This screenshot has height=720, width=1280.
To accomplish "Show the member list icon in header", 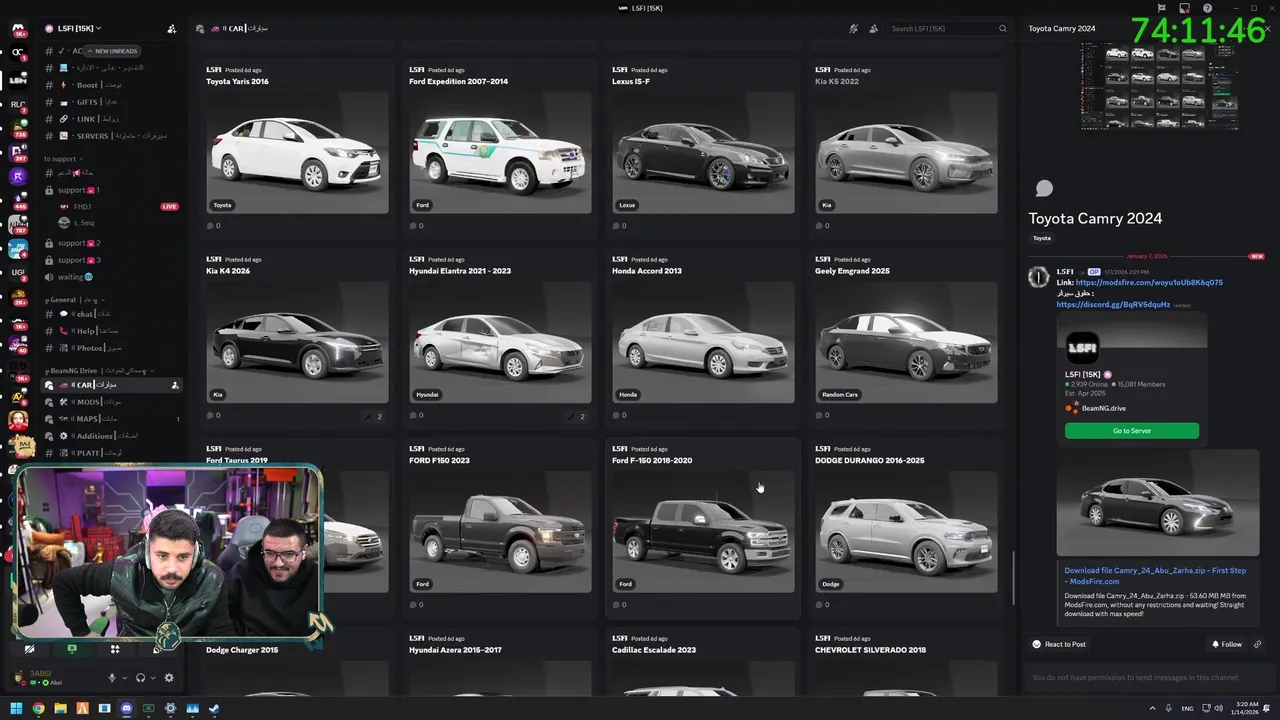I will (873, 28).
